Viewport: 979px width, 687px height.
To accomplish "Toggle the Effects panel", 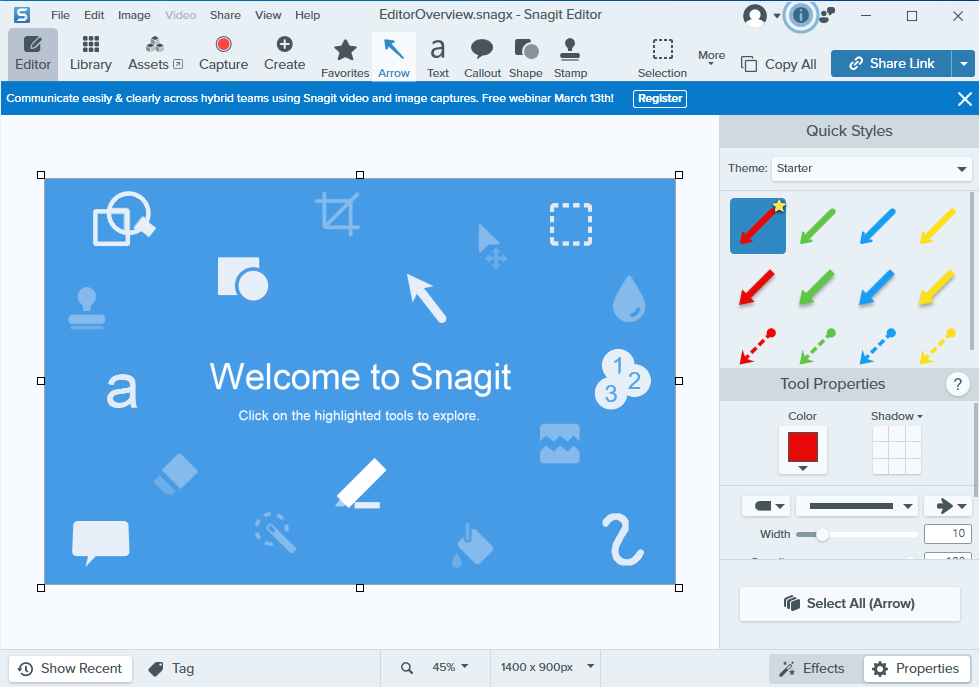I will [x=812, y=669].
